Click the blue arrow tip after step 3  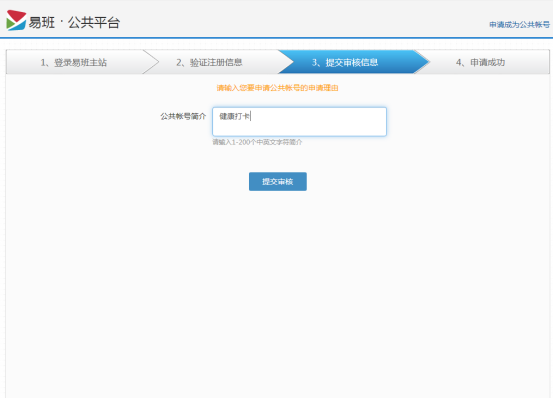click(x=422, y=62)
